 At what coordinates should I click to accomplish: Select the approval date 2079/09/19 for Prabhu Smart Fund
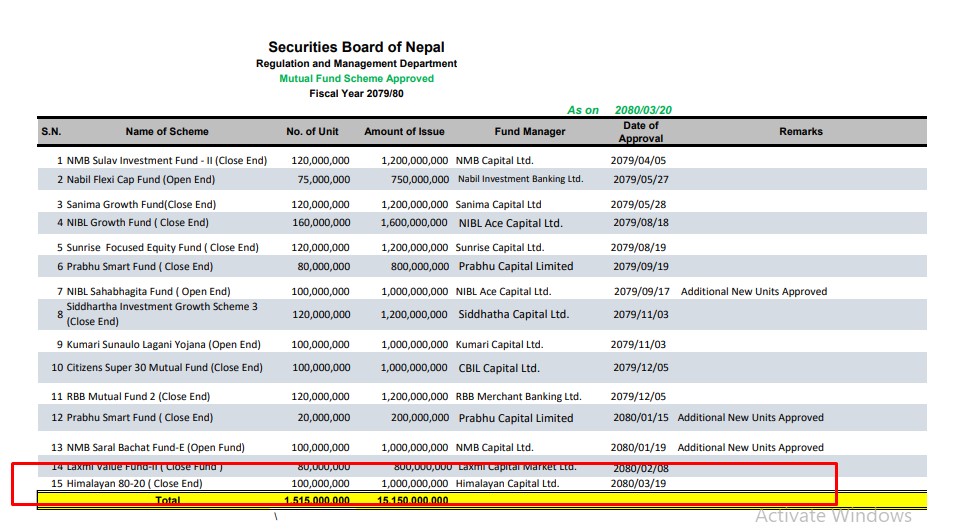pyautogui.click(x=640, y=267)
